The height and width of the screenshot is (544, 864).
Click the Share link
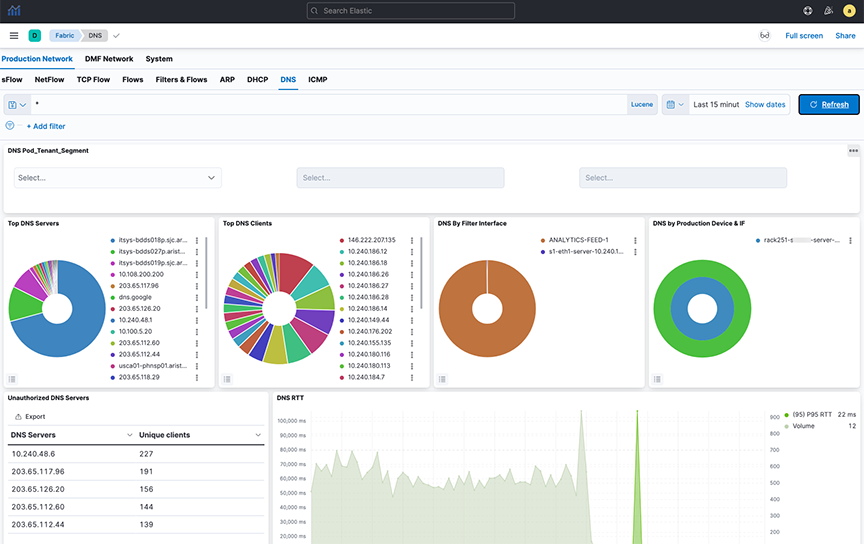[x=845, y=36]
